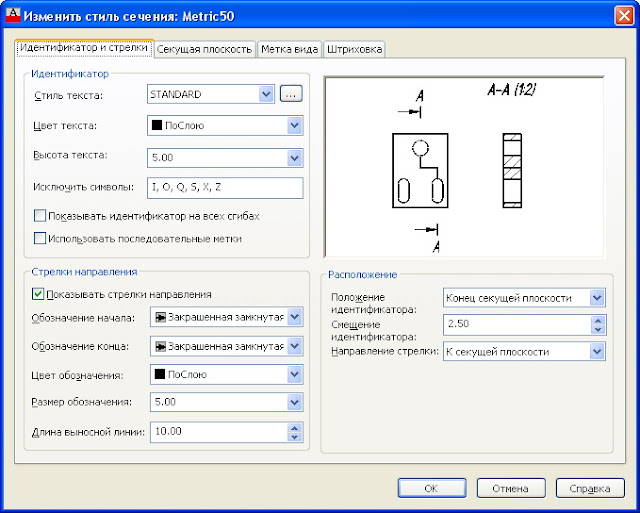Expand the Положение идентификатора dropdown
The width and height of the screenshot is (640, 513).
(597, 298)
